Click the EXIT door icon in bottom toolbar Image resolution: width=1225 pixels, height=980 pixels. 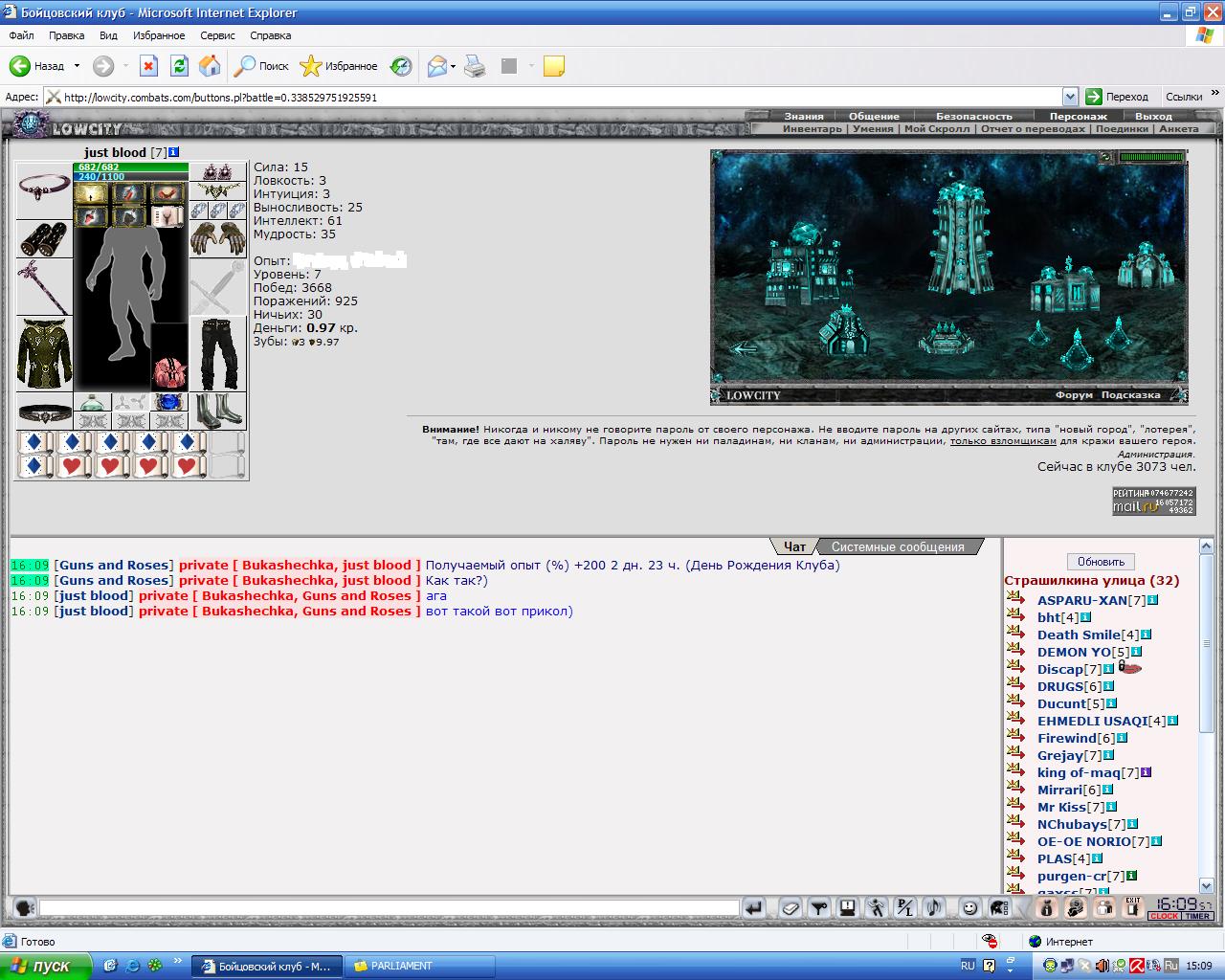1133,907
